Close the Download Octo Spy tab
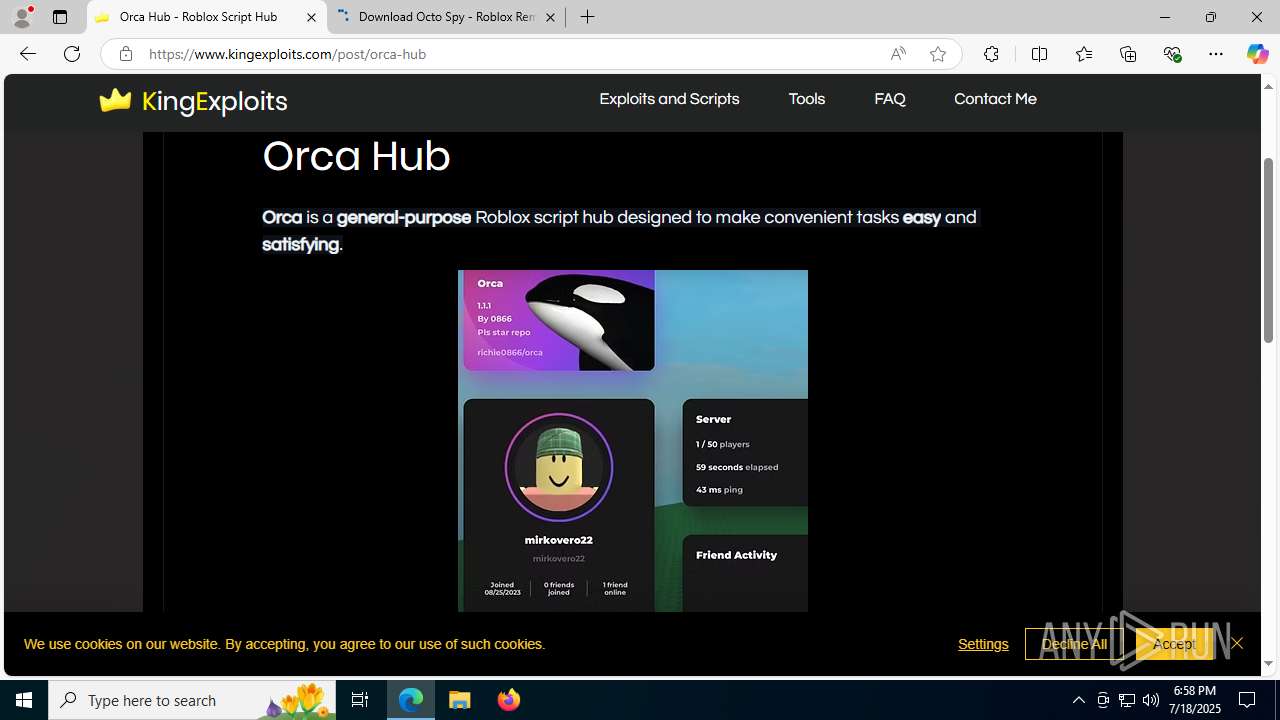 pyautogui.click(x=550, y=17)
